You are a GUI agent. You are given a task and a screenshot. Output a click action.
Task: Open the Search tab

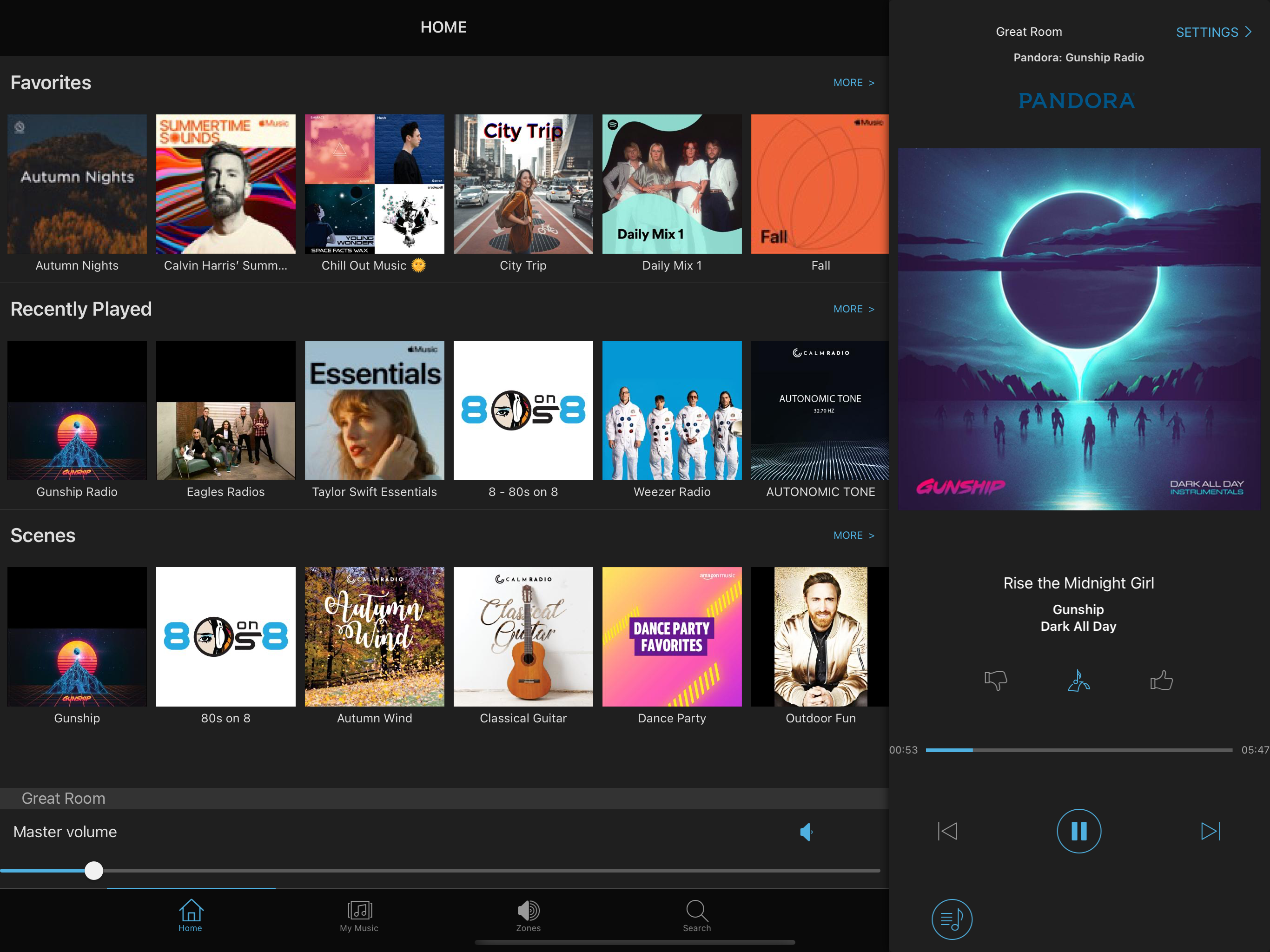coord(696,915)
